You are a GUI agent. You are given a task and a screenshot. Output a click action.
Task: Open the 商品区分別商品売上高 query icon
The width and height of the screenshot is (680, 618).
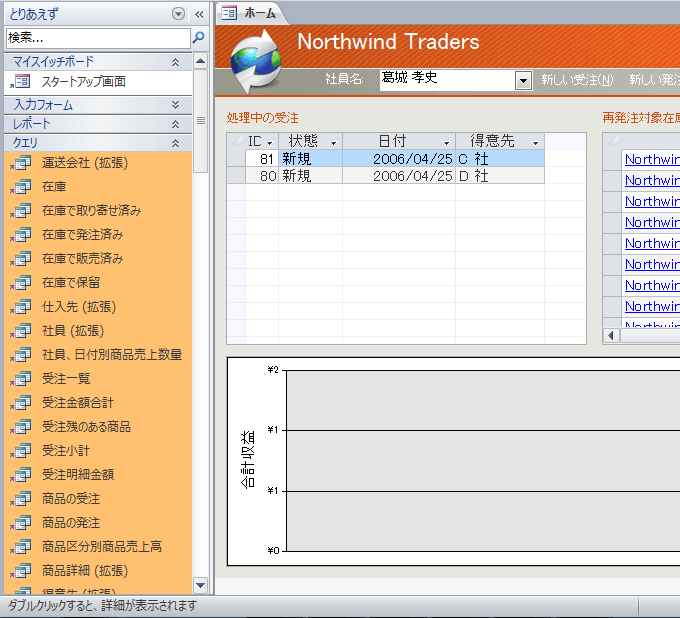(21, 546)
